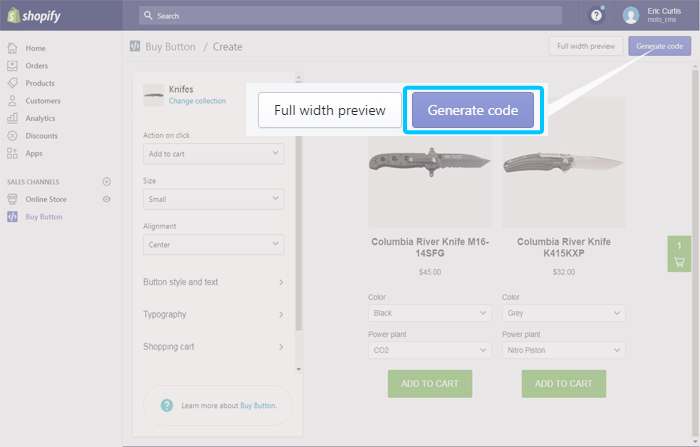
Task: Click the Eric Curtis account name
Action: [x=664, y=11]
